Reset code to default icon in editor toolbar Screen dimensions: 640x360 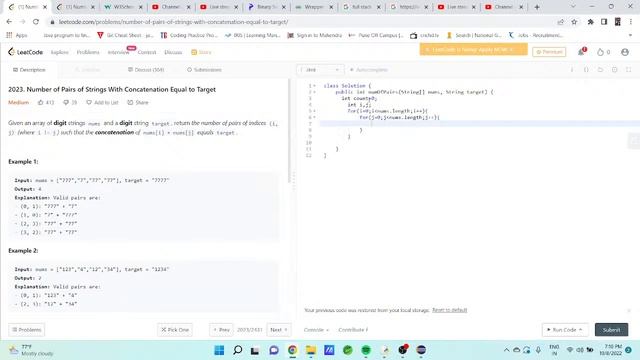coord(600,70)
